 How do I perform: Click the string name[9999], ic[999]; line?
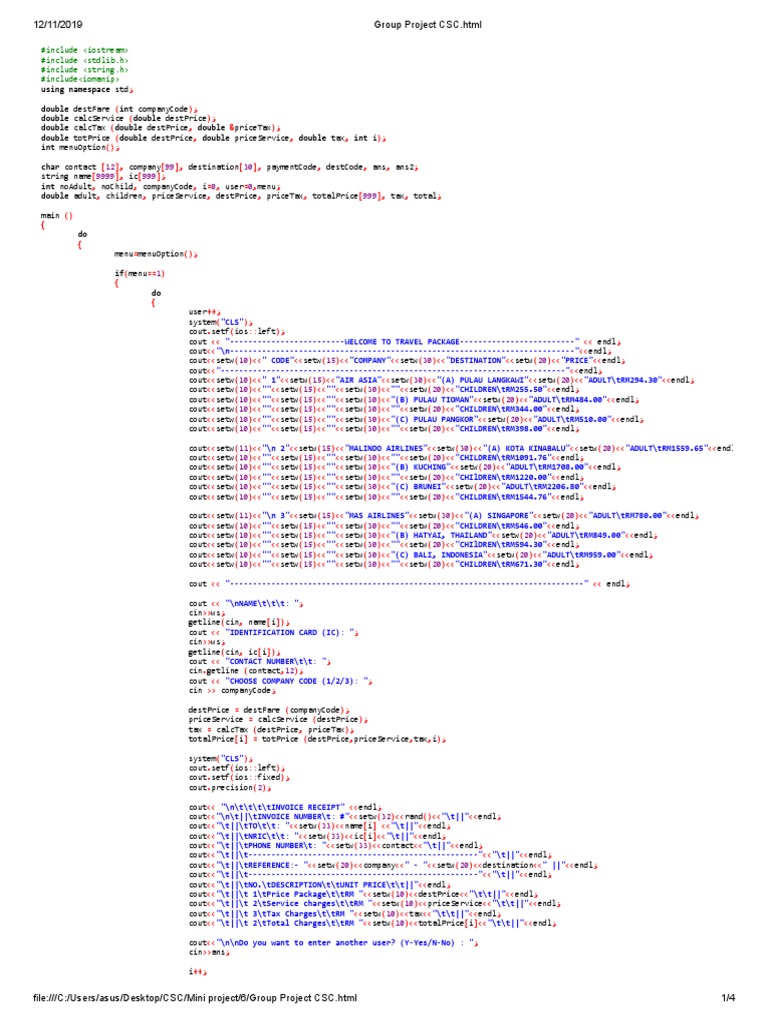pyautogui.click(x=103, y=176)
